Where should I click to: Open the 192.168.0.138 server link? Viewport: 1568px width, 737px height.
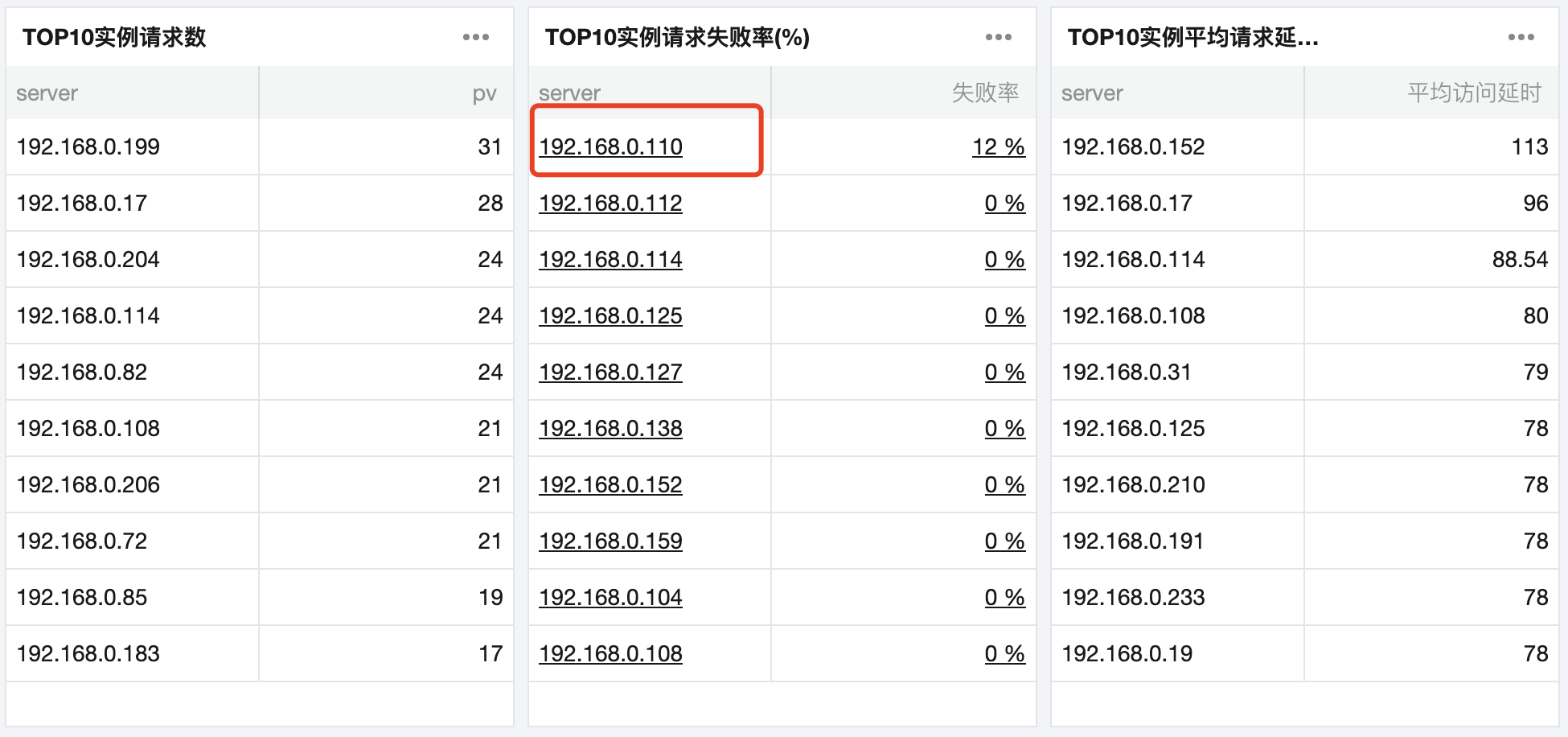click(610, 429)
